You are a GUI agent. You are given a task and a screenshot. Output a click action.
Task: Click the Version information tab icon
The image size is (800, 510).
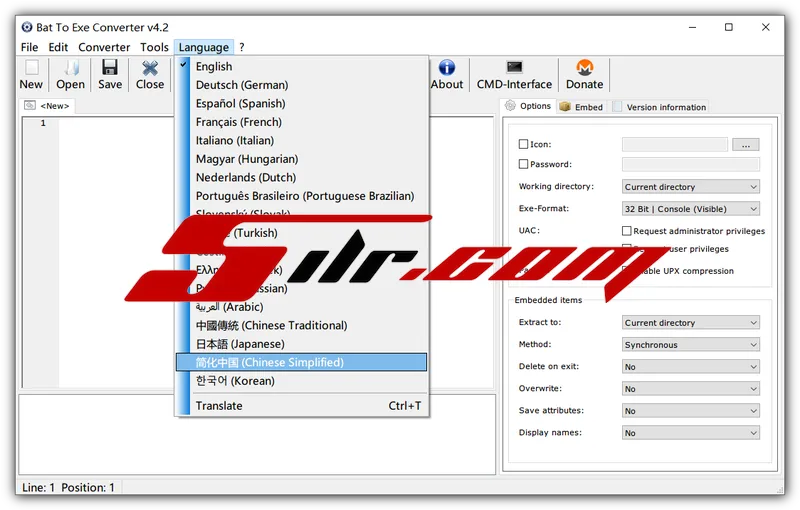[617, 107]
